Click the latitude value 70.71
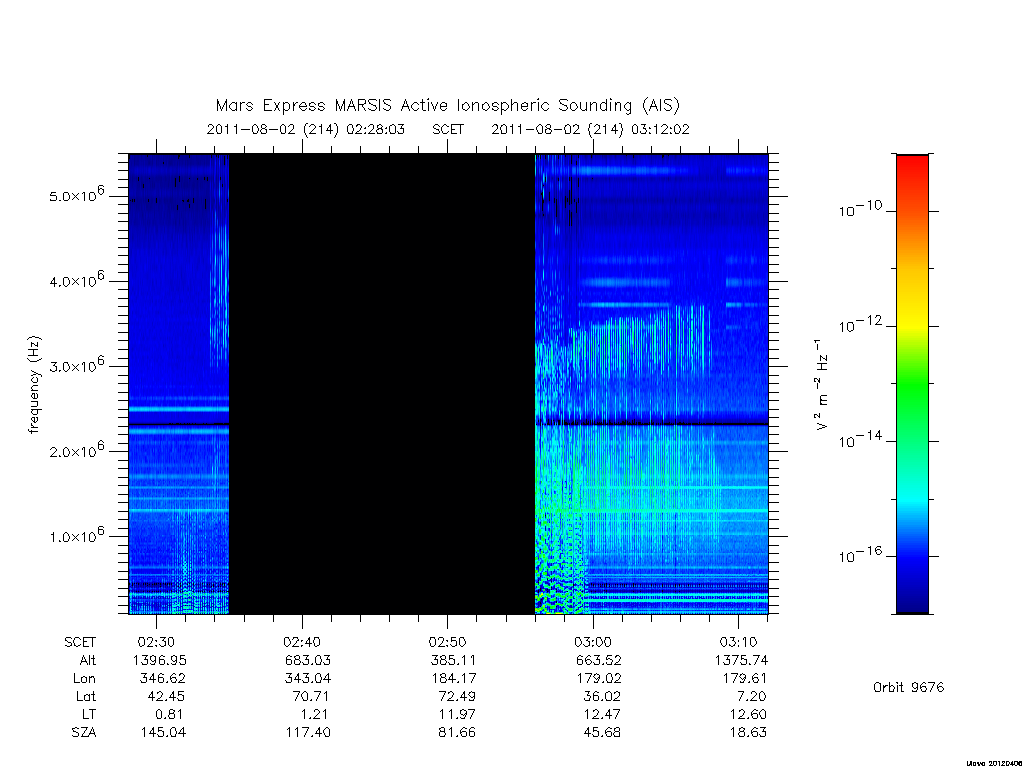The image size is (1024, 768). pyautogui.click(x=311, y=697)
